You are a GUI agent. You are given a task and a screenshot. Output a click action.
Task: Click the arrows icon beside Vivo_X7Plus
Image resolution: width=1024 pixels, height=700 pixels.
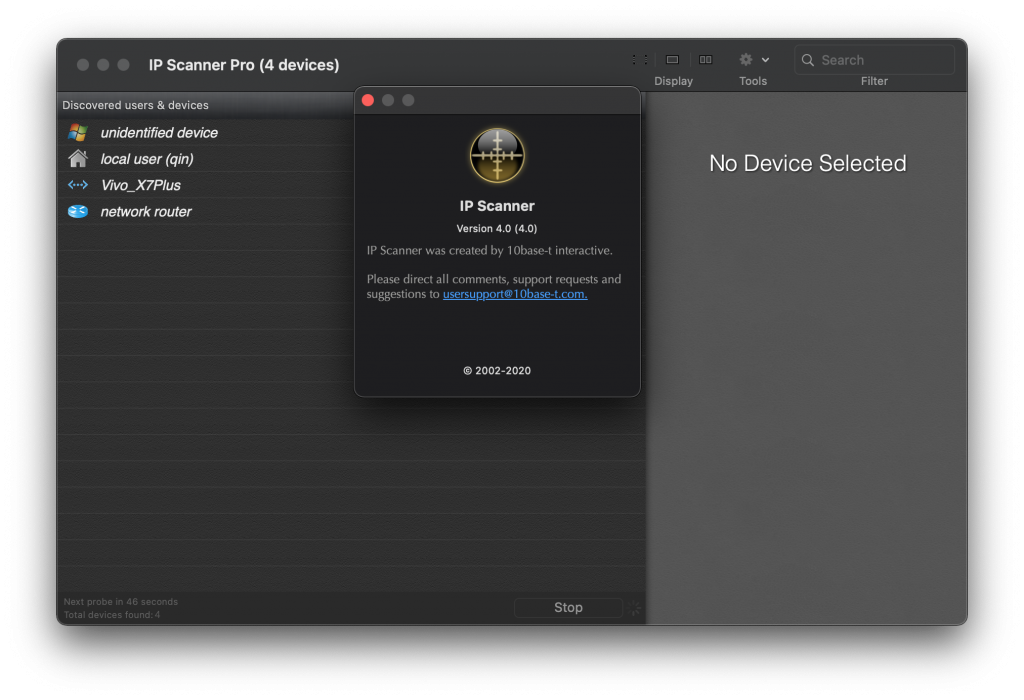[x=78, y=185]
